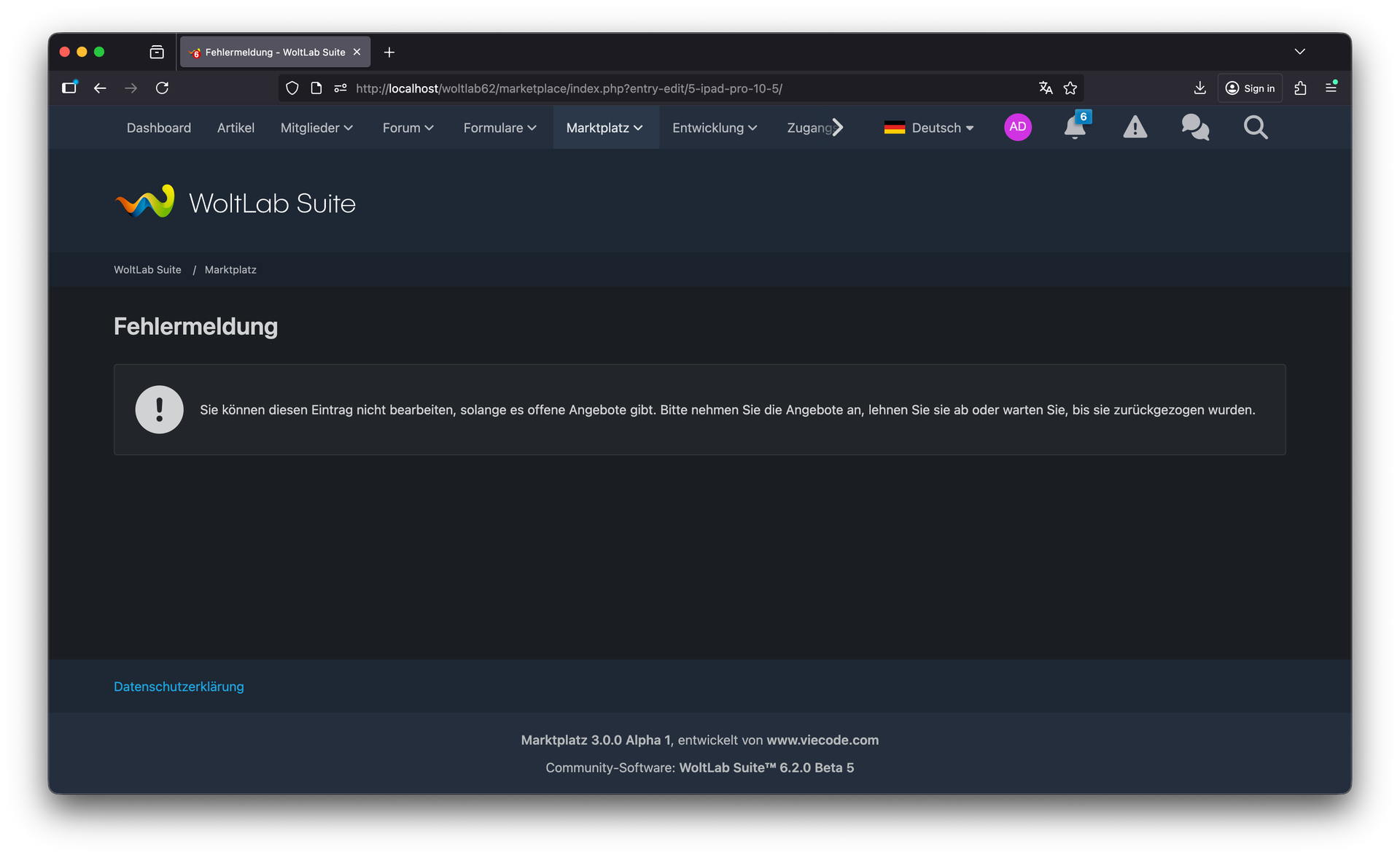Open the search magnifier icon
This screenshot has width=1400, height=858.
tap(1255, 128)
